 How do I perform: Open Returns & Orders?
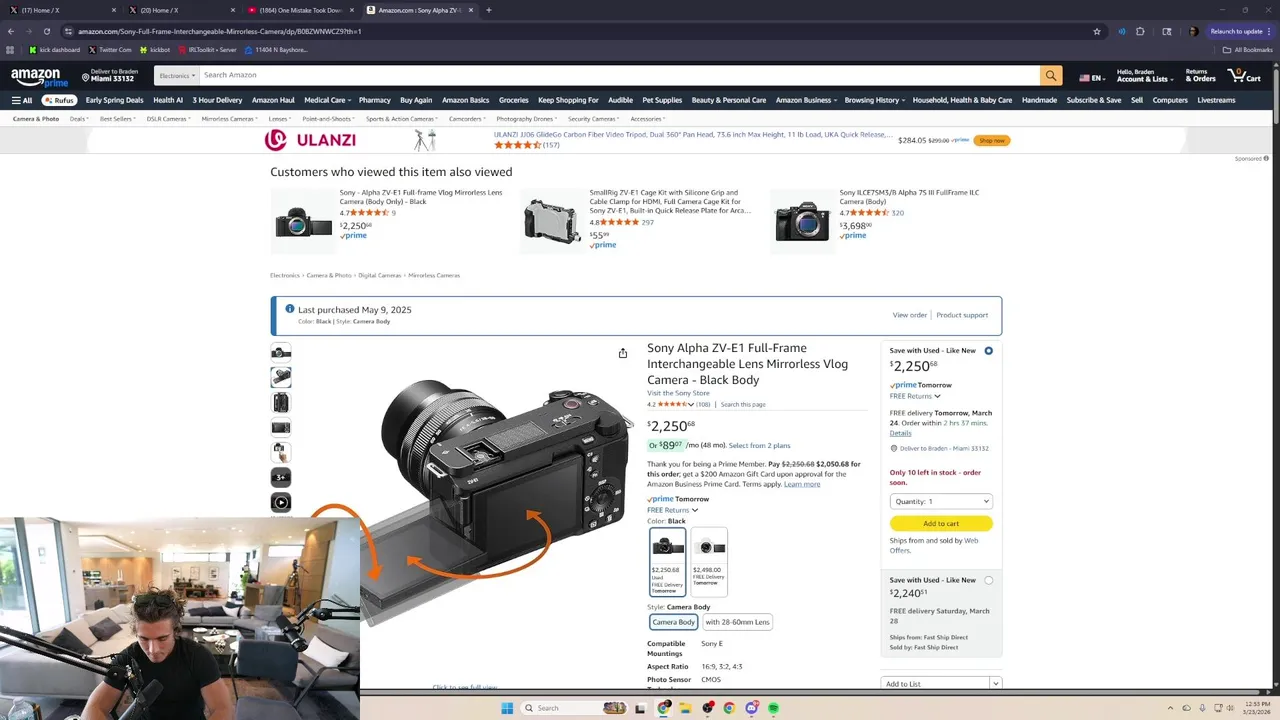pos(1200,76)
